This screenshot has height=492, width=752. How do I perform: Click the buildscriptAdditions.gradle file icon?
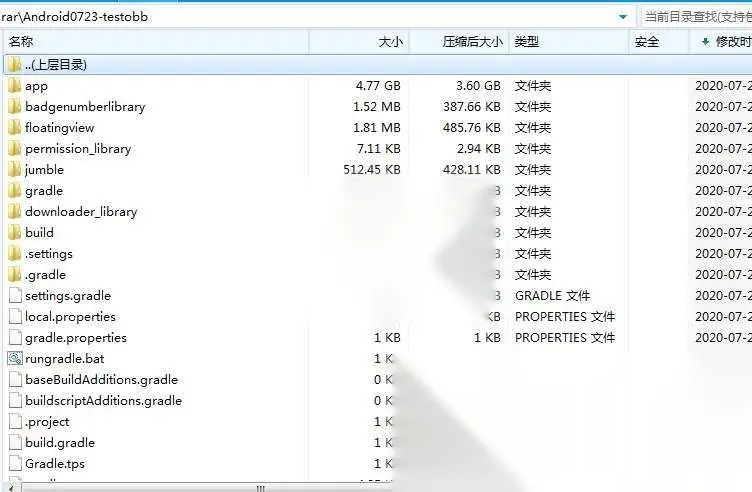(x=15, y=400)
